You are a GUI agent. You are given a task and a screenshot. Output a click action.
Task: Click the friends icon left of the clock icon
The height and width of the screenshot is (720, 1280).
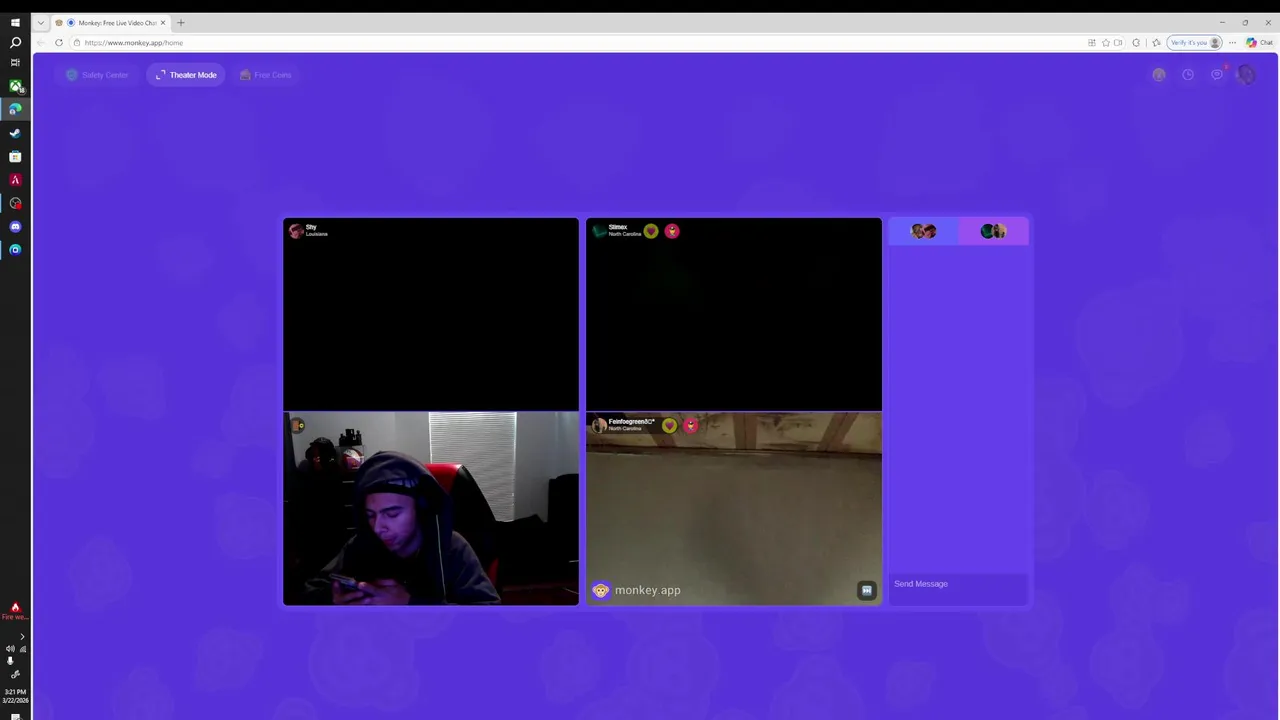coord(1159,74)
